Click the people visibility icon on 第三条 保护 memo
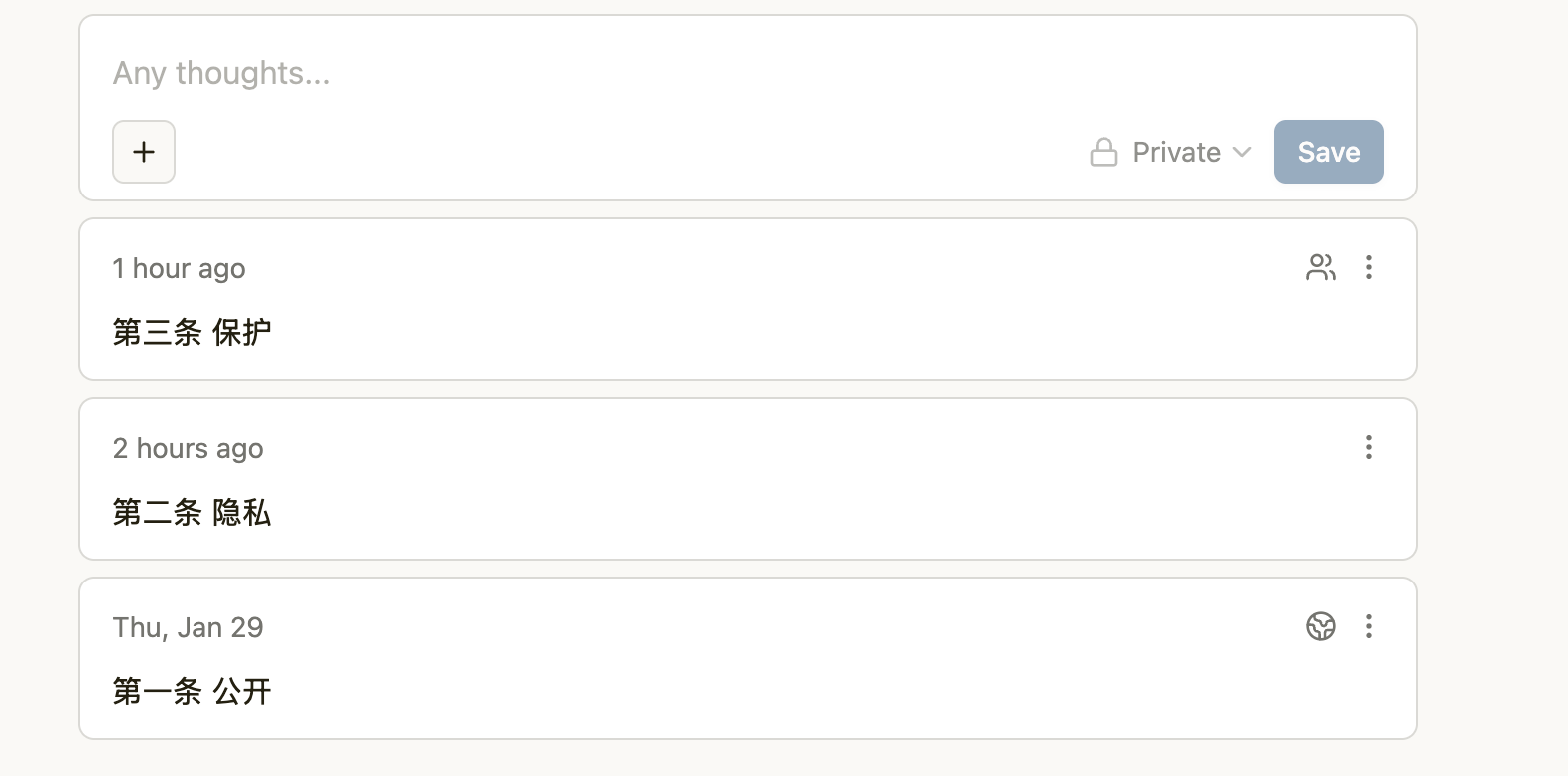This screenshot has width=1568, height=776. (x=1320, y=267)
